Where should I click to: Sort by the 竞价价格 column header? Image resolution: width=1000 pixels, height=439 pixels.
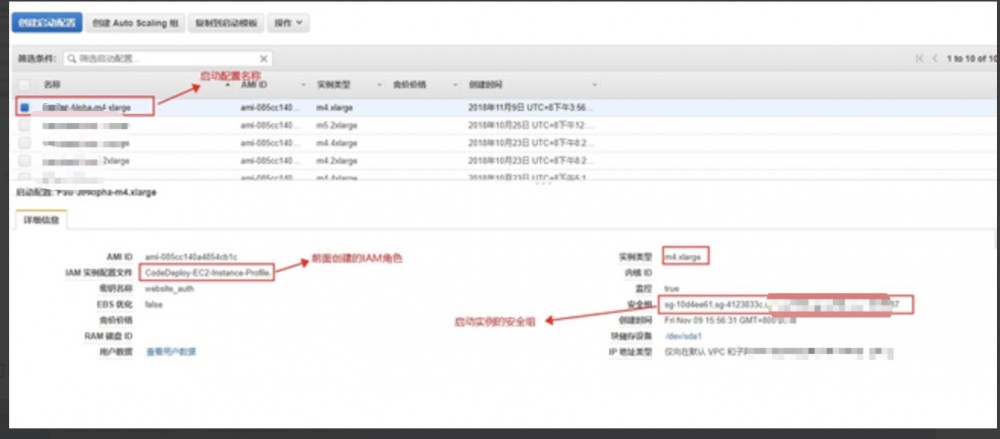409,85
